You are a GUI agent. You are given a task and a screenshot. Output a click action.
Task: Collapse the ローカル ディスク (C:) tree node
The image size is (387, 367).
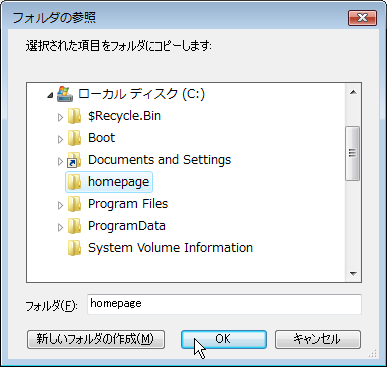tap(50, 96)
